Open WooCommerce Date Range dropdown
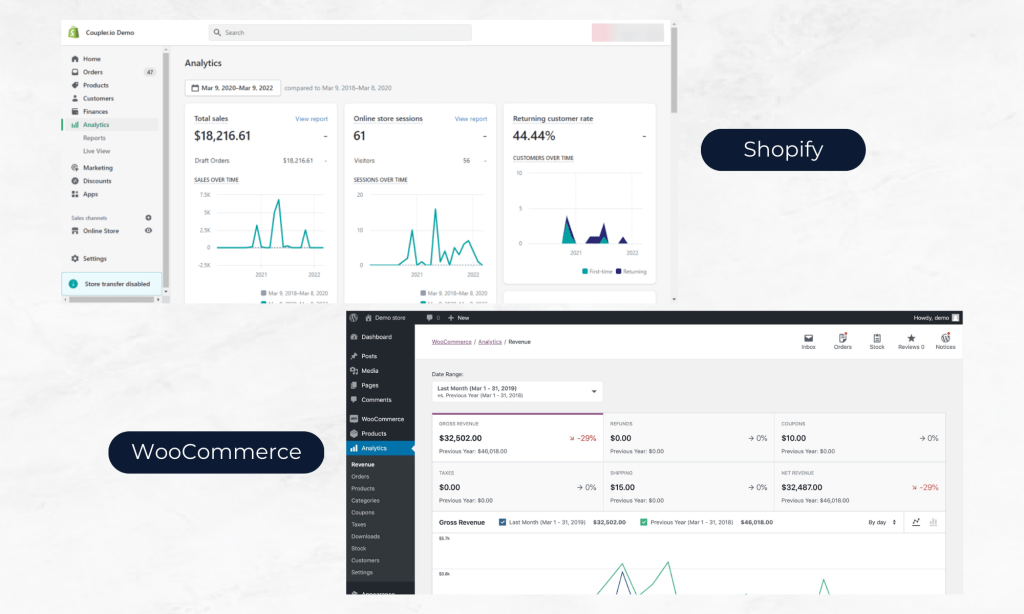This screenshot has height=614, width=1024. tap(517, 391)
